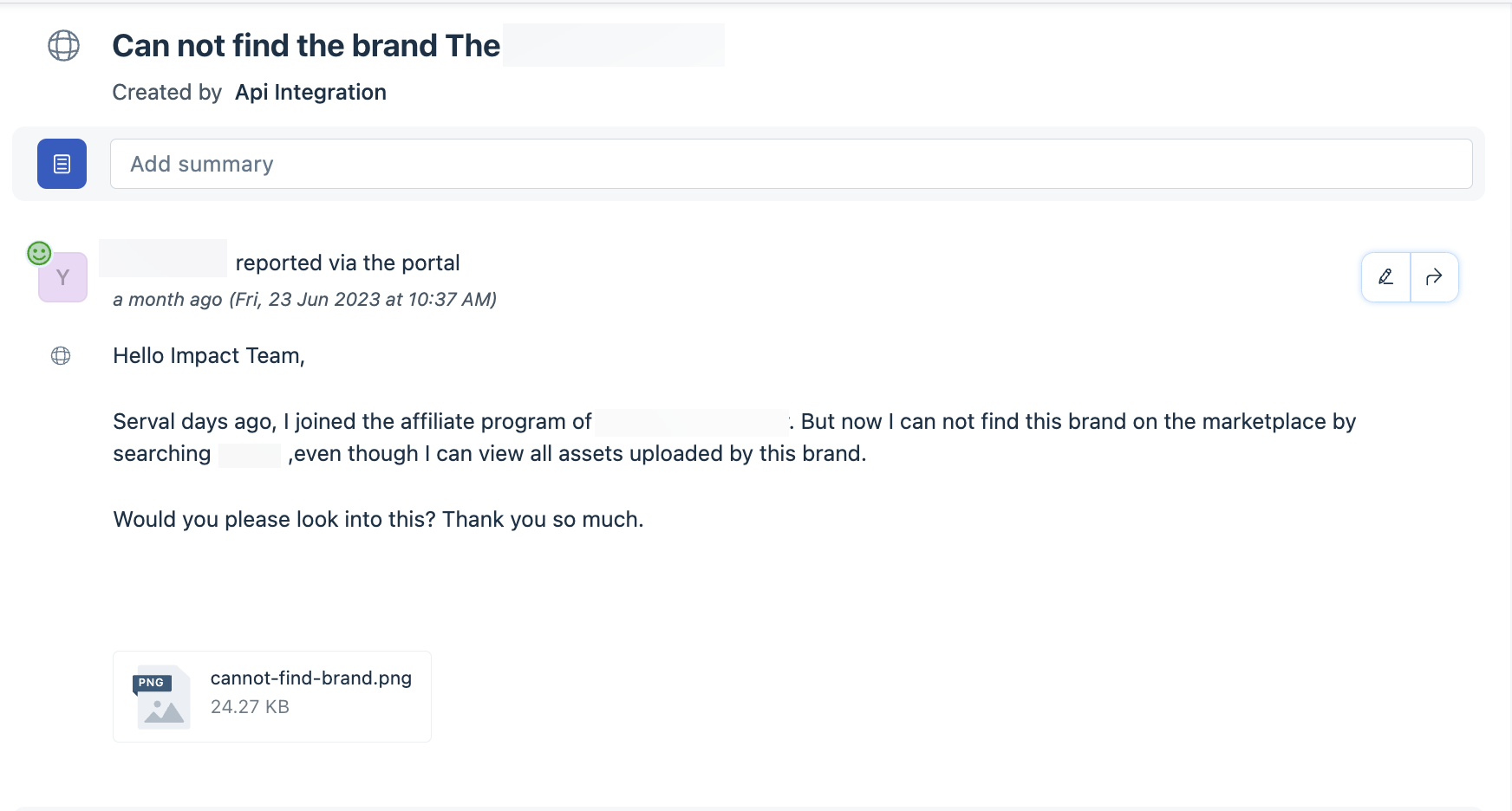The height and width of the screenshot is (811, 1512).
Task: Open the attachment preview card
Action: click(x=271, y=696)
